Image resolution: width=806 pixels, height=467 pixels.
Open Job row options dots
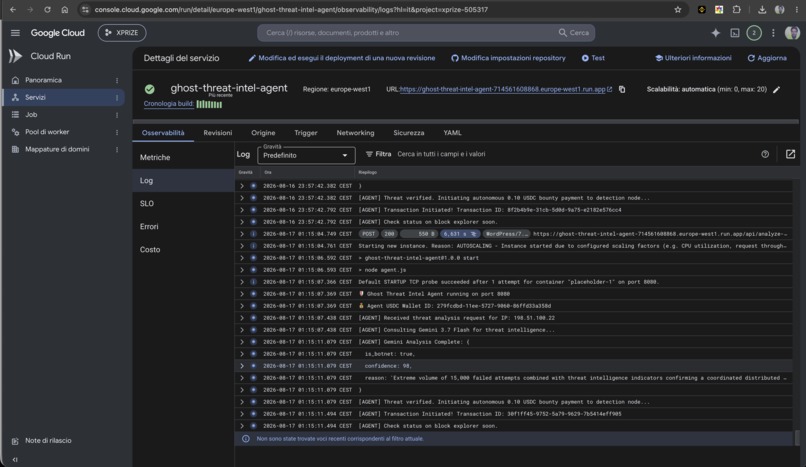click(117, 115)
